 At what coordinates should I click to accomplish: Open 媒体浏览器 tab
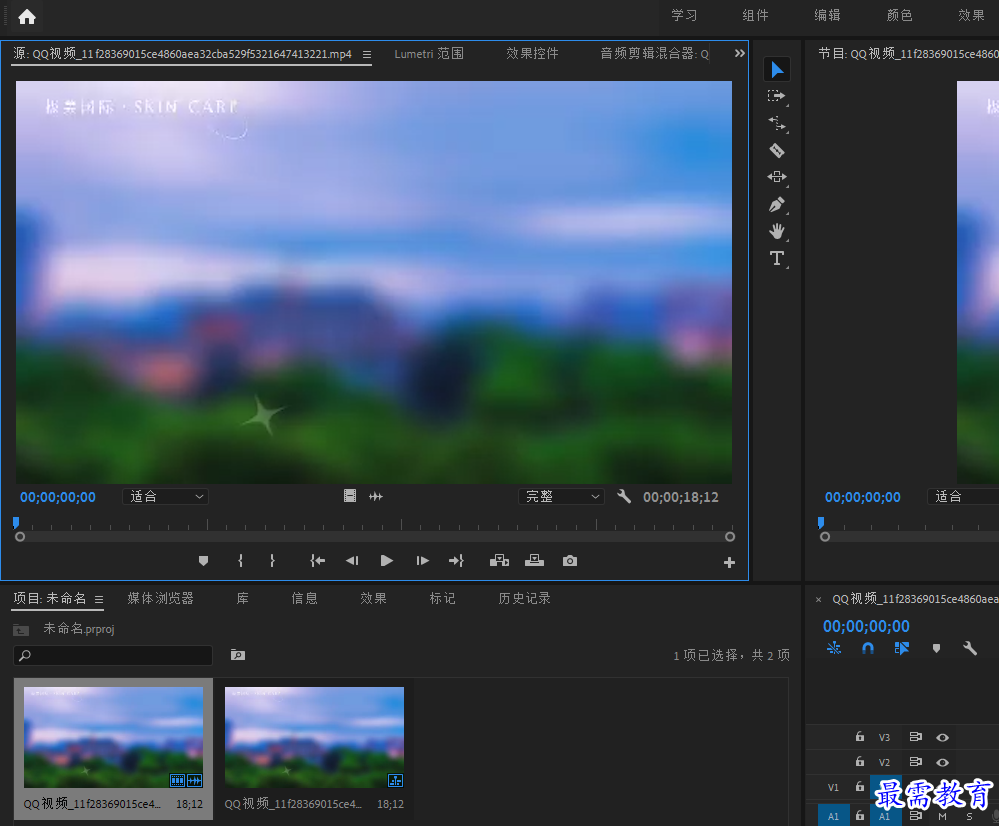161,598
